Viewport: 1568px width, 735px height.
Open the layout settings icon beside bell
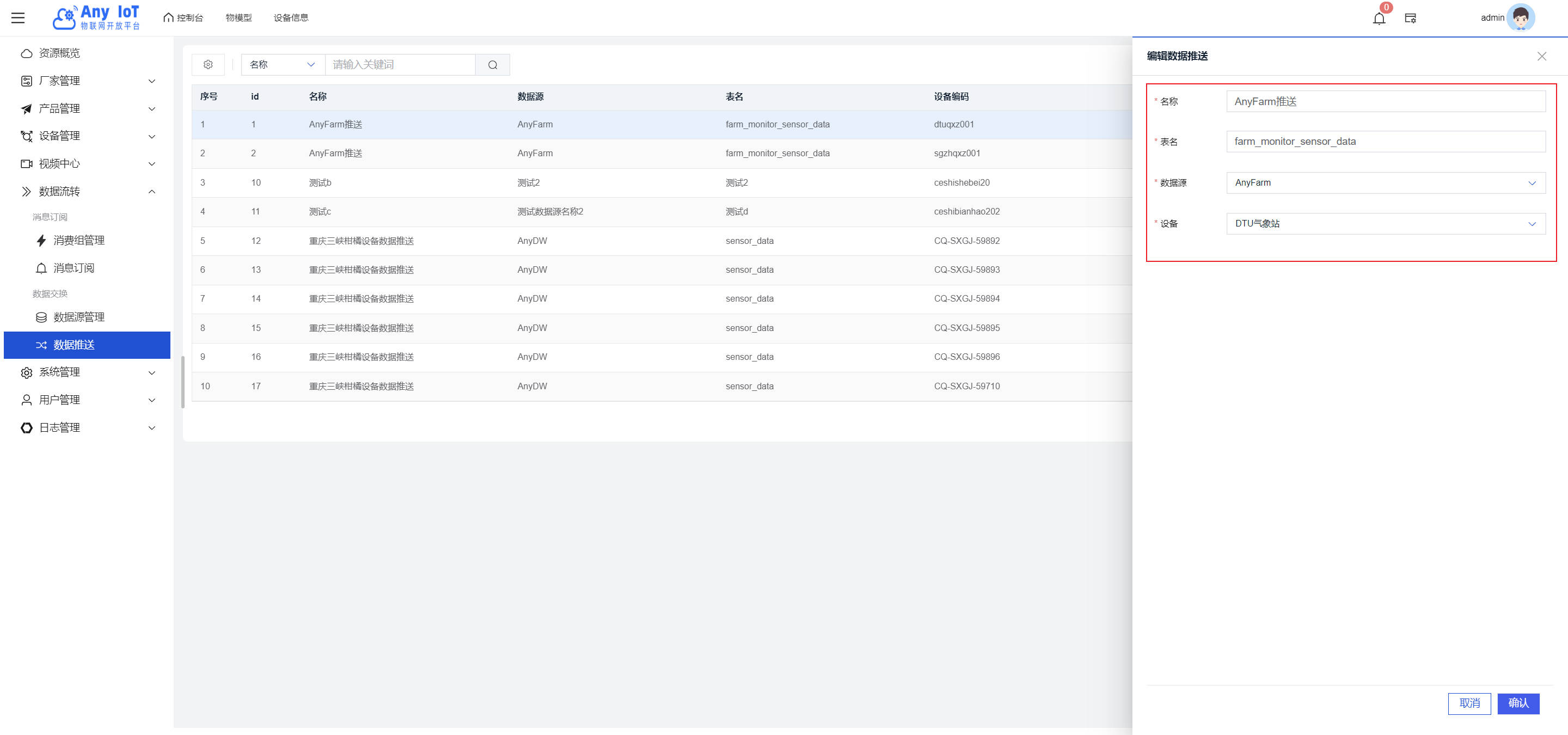[x=1410, y=19]
